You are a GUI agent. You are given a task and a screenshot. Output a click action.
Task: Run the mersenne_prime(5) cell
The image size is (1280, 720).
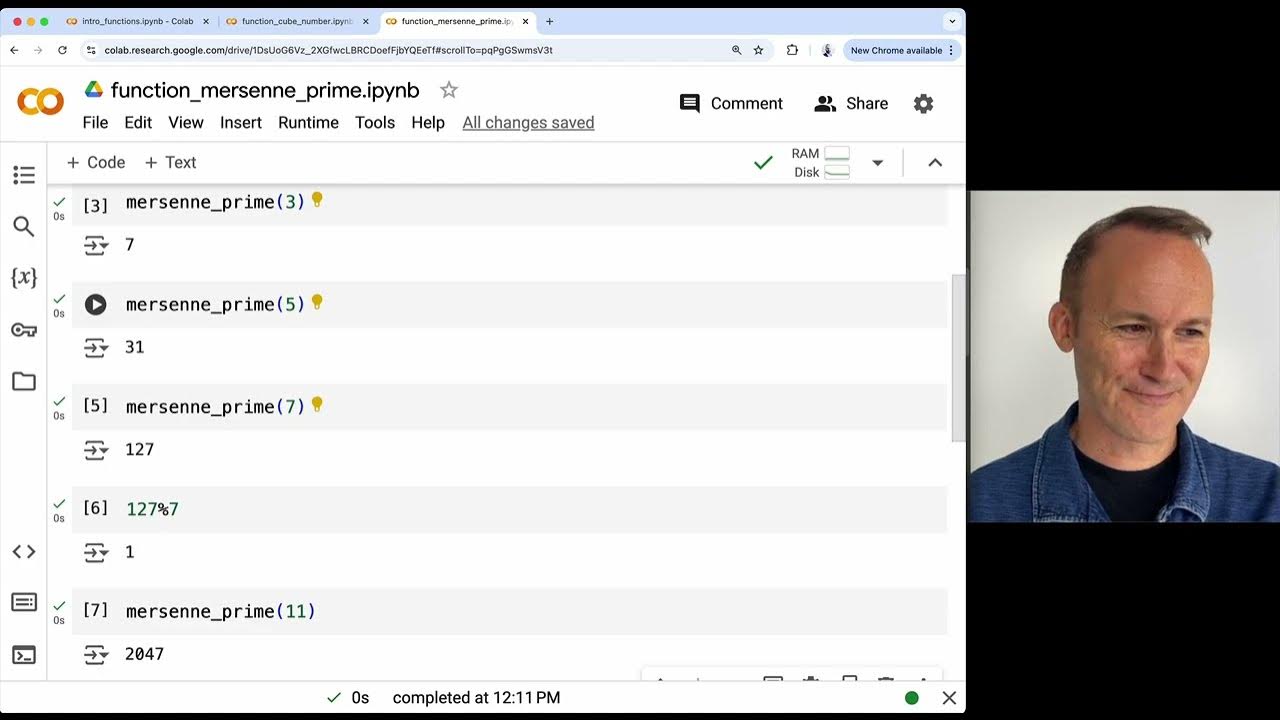click(95, 305)
